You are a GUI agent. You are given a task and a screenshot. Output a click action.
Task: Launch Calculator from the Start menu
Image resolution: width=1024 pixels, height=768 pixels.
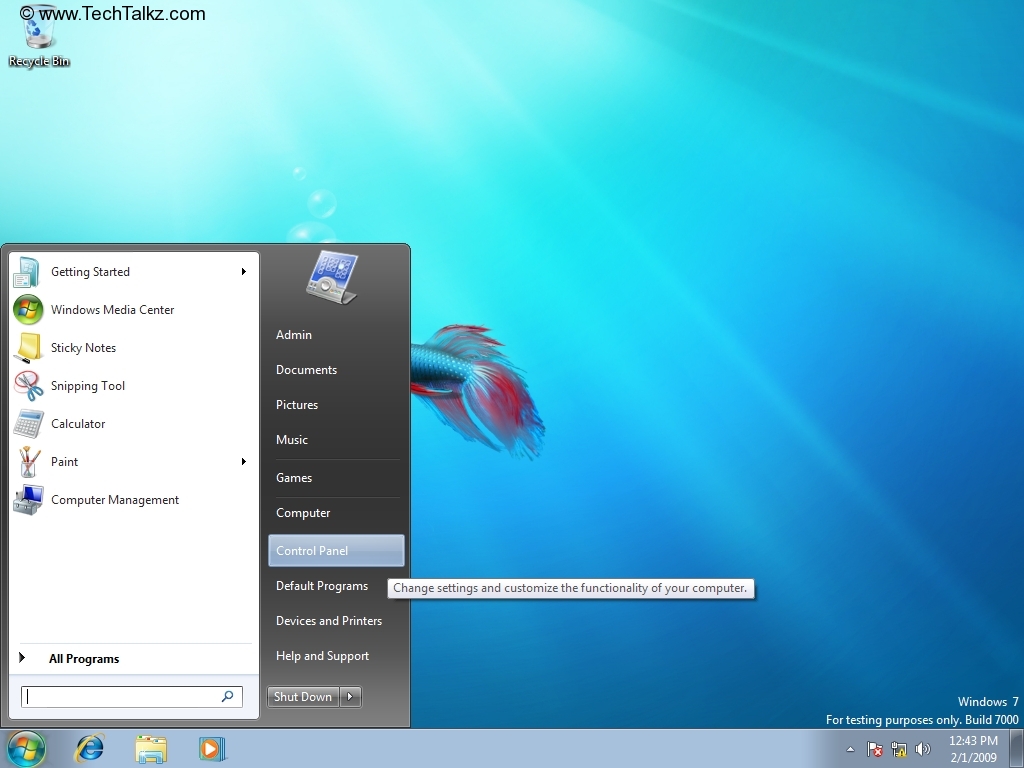click(77, 423)
